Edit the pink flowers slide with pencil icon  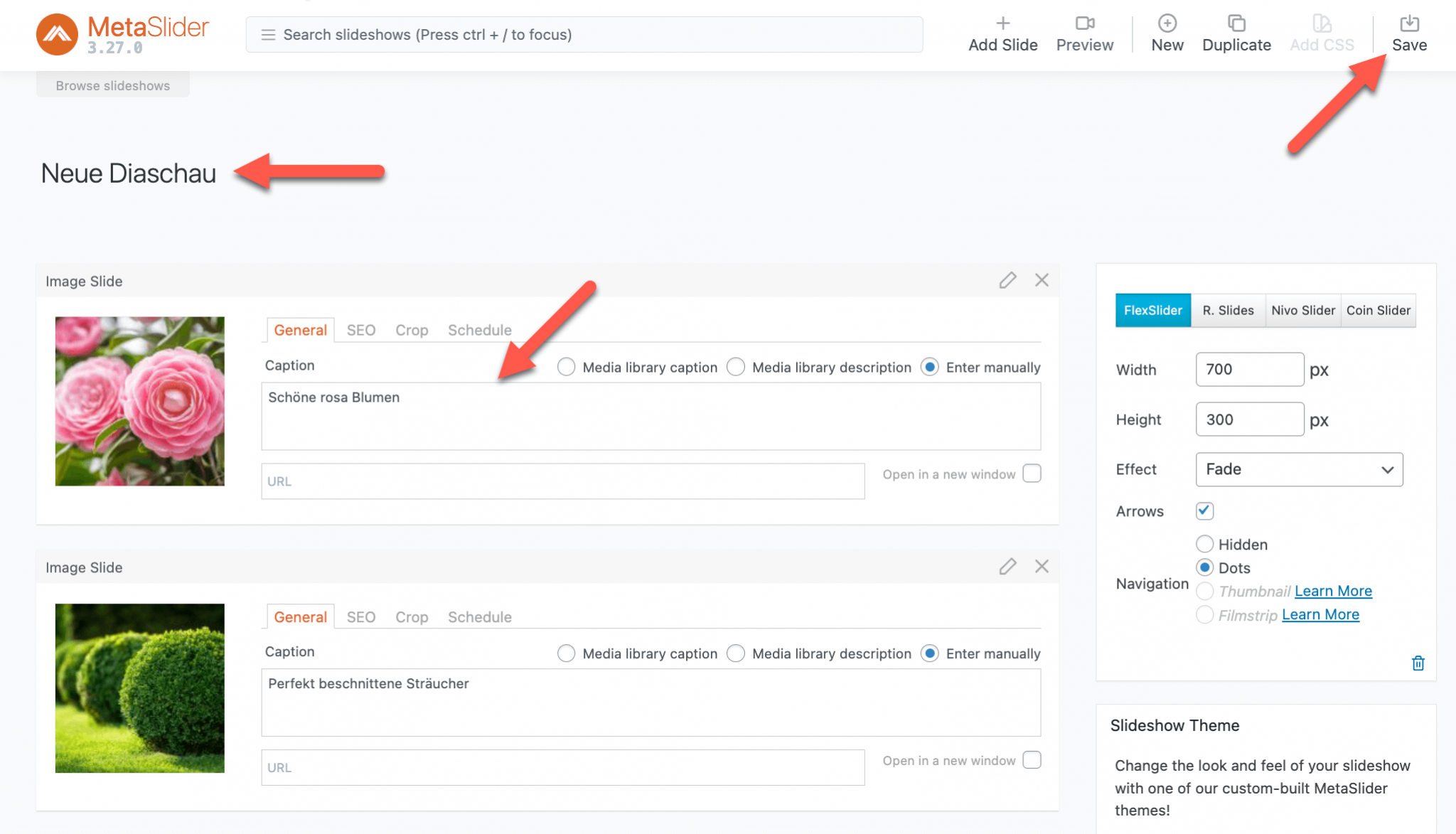(1007, 280)
